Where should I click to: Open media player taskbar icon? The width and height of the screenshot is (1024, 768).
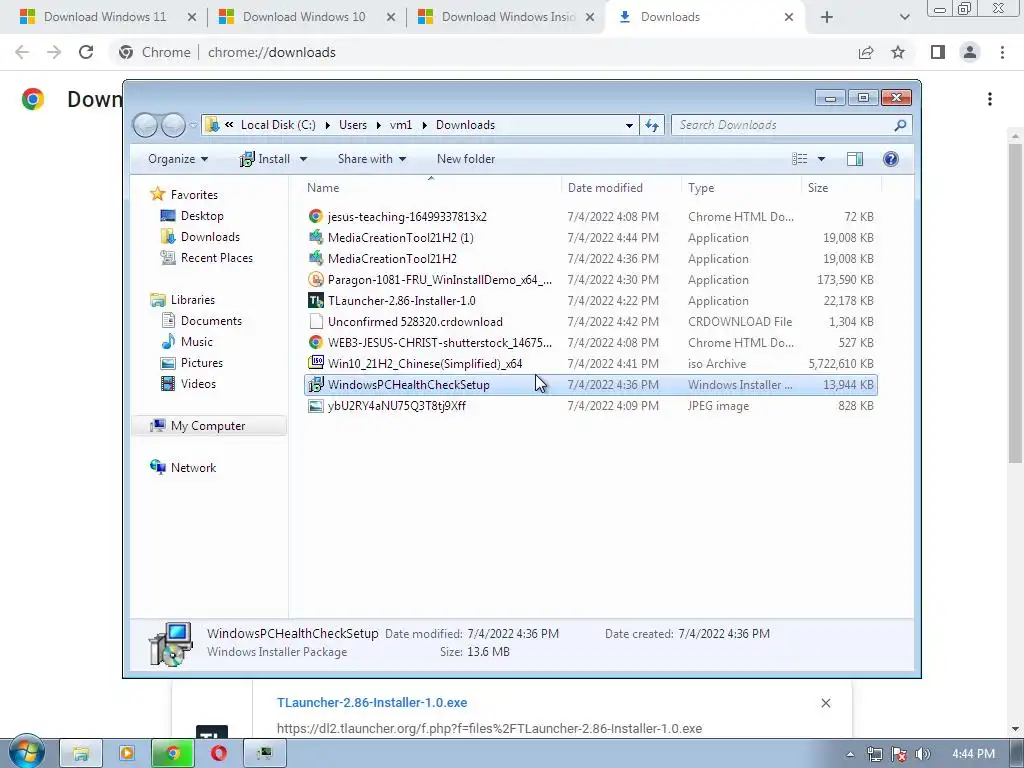tap(127, 754)
